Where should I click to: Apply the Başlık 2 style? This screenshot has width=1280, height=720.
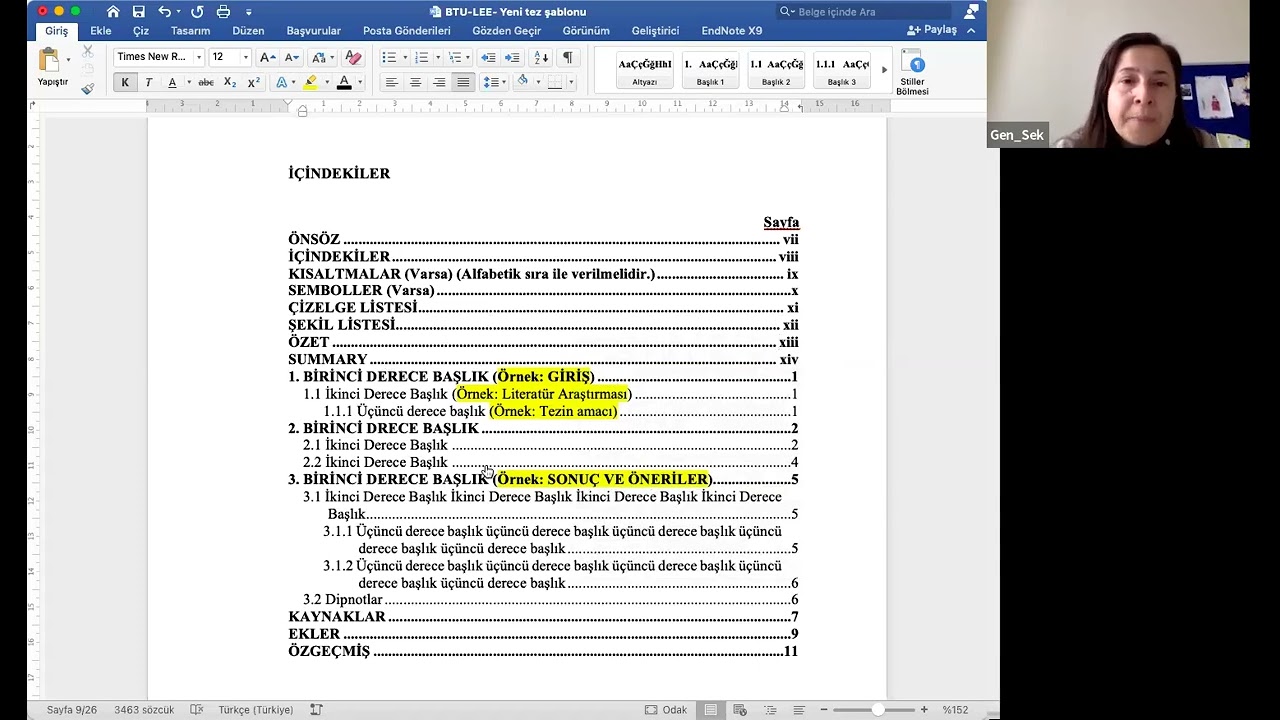(x=776, y=70)
